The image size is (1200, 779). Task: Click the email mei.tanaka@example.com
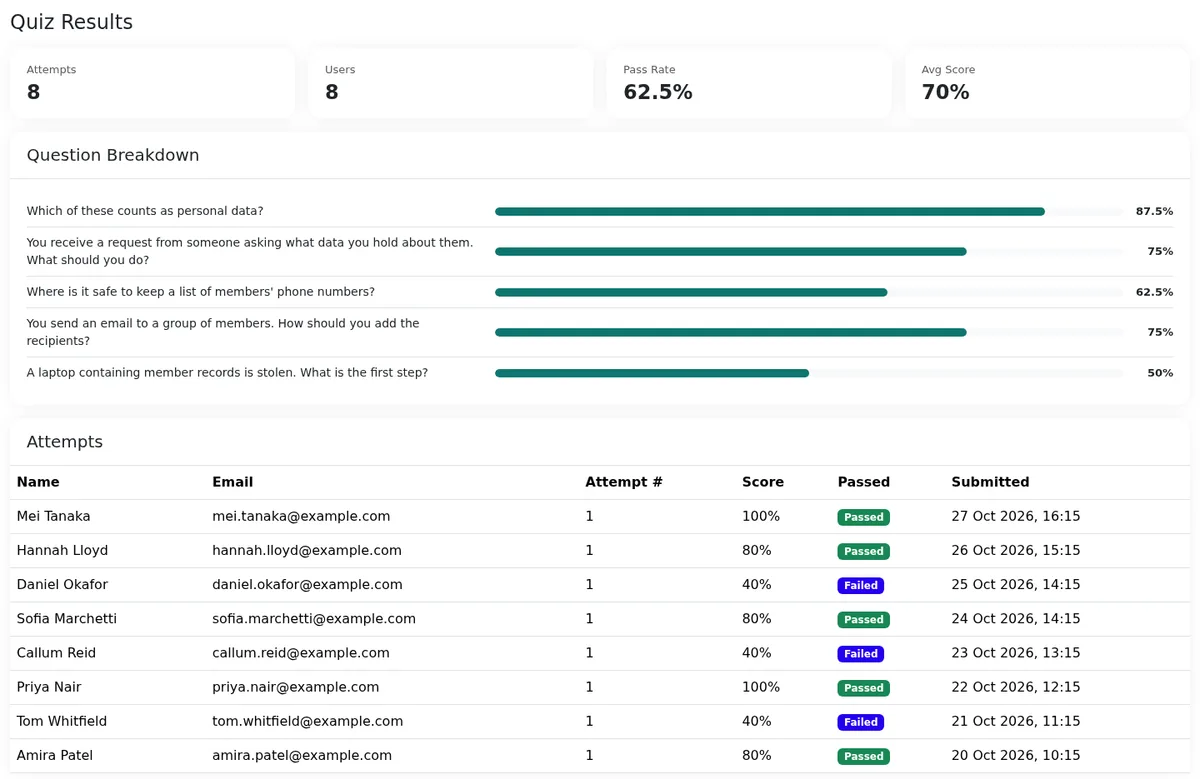coord(301,517)
